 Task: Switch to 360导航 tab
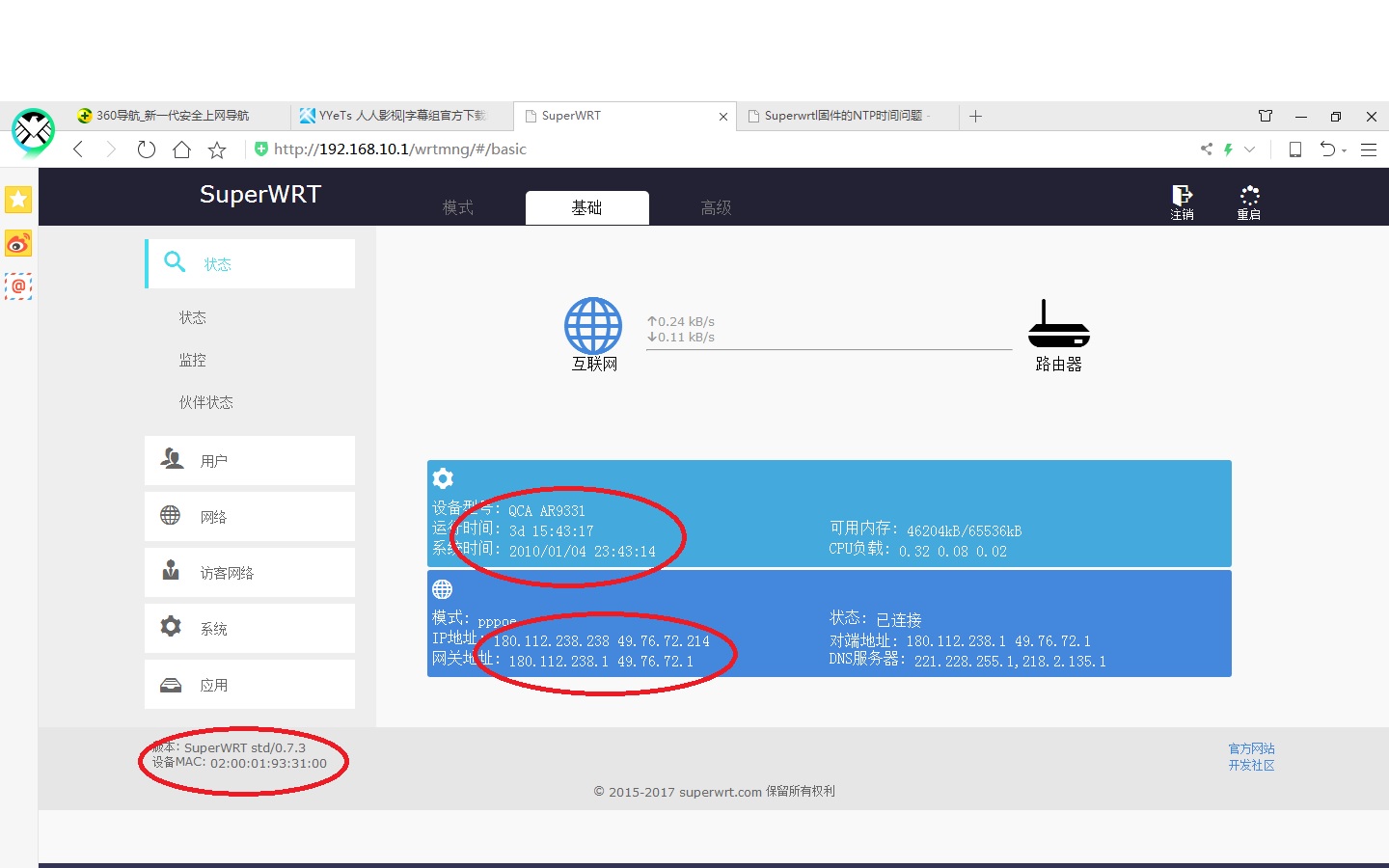[179, 116]
